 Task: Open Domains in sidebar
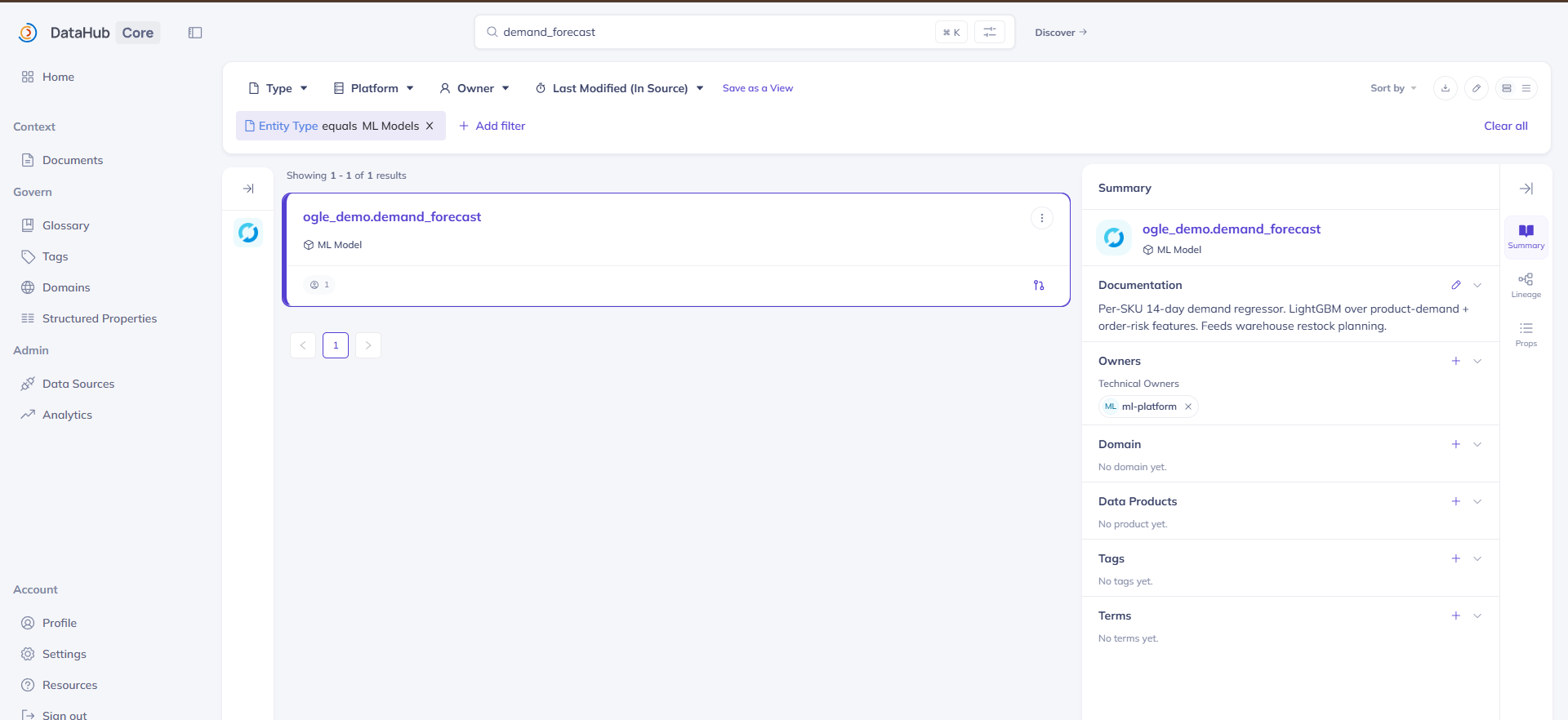point(66,287)
